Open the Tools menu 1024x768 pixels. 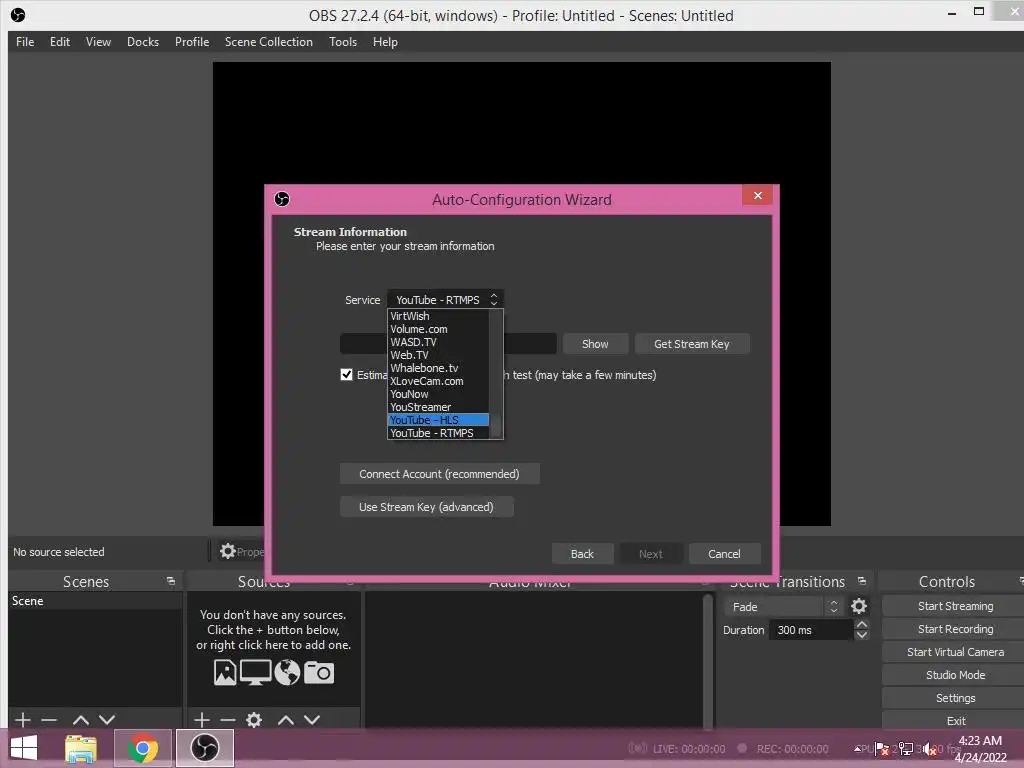[x=343, y=42]
